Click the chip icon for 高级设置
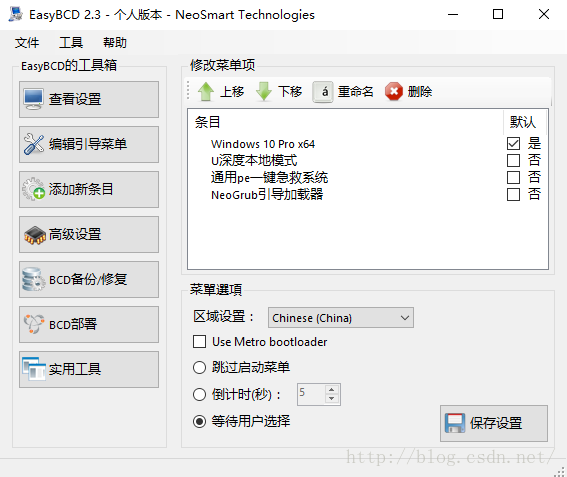Viewport: 567px width, 477px height. tap(35, 234)
